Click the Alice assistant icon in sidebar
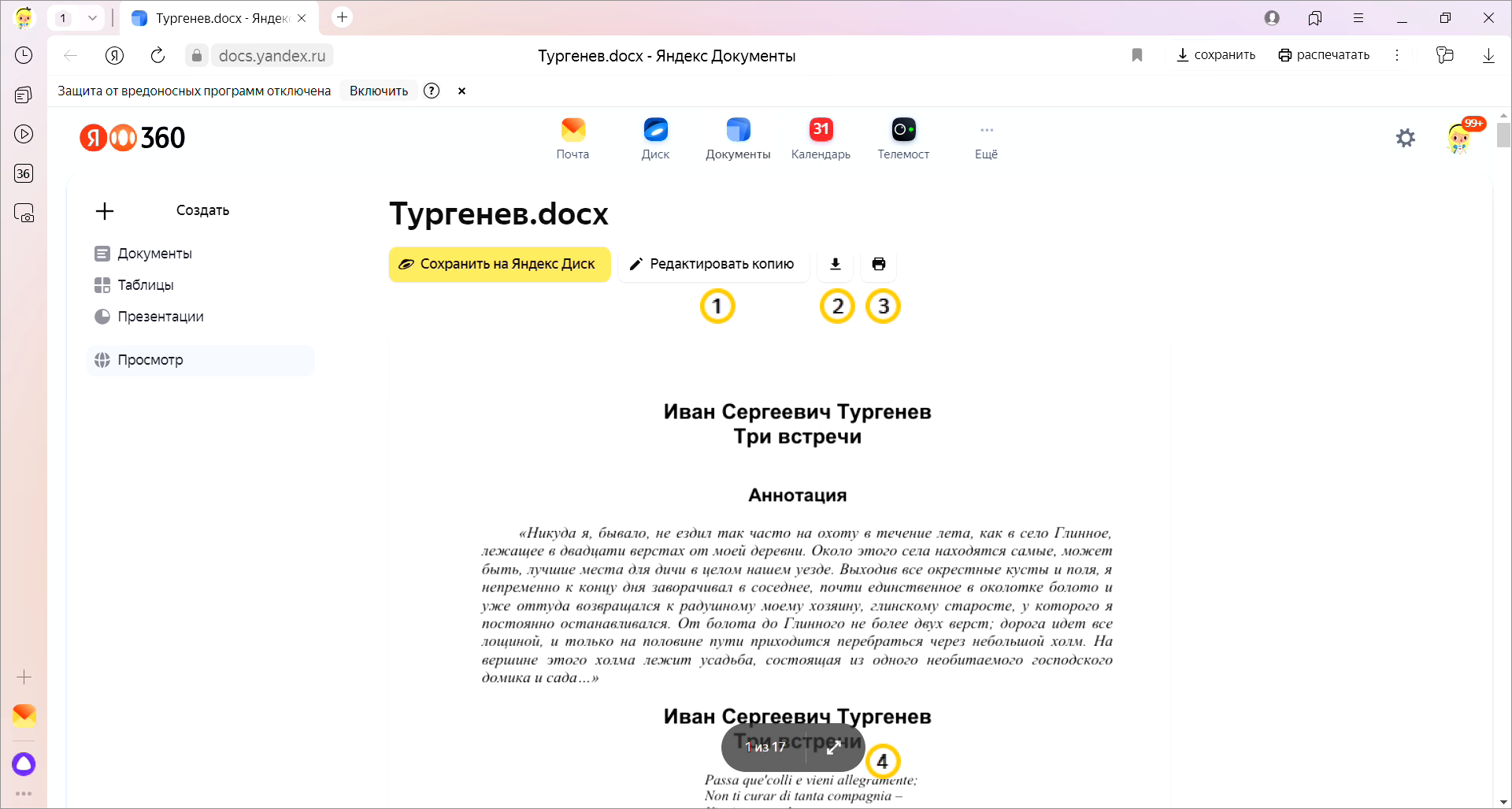Image resolution: width=1512 pixels, height=809 pixels. coord(24,763)
